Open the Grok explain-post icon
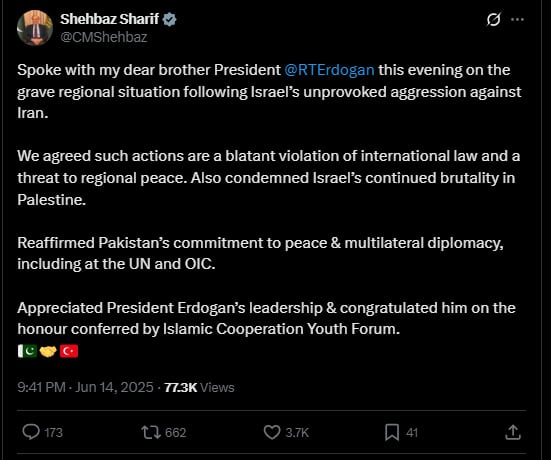The width and height of the screenshot is (551, 460). click(x=493, y=19)
